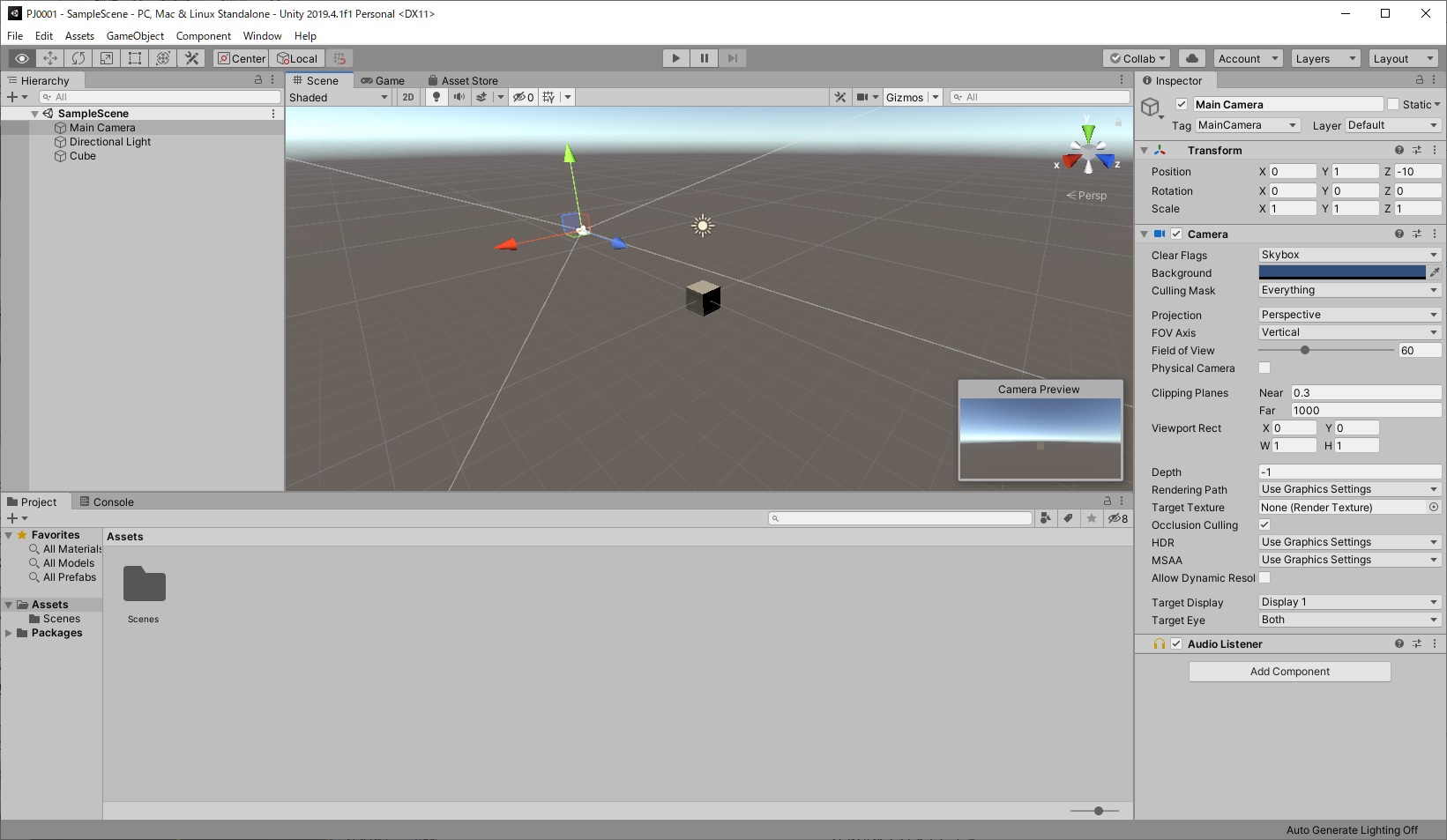Open the Background color swatch

point(1342,272)
